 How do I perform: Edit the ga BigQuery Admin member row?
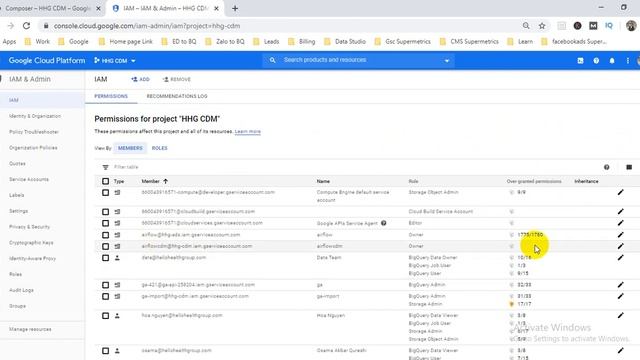pyautogui.click(x=620, y=284)
